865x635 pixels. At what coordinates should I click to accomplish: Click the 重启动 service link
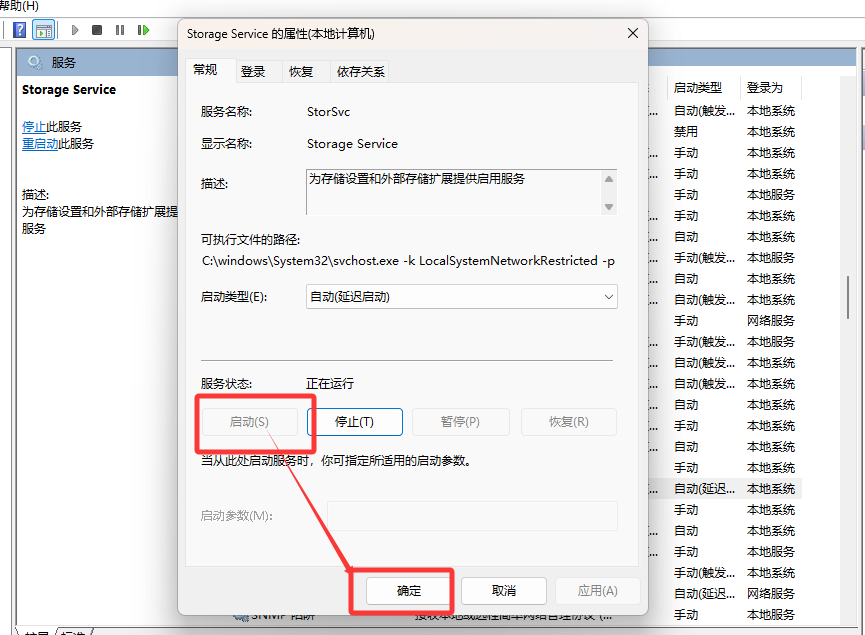pyautogui.click(x=40, y=144)
